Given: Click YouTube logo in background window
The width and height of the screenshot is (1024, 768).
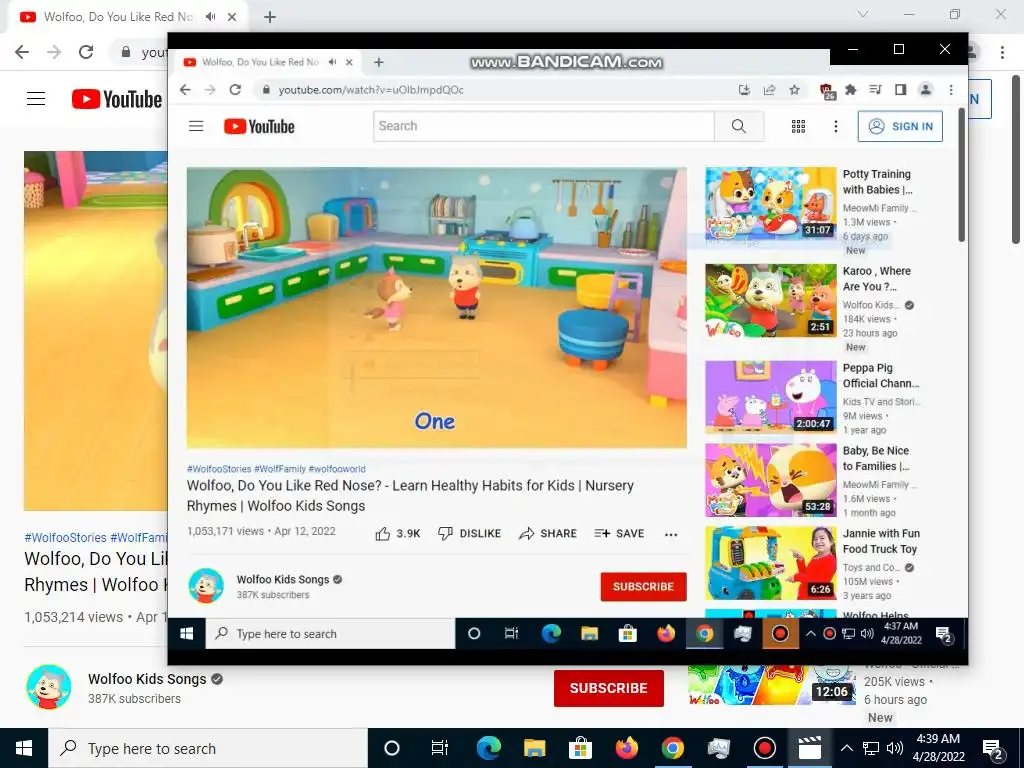Looking at the screenshot, I should [117, 99].
